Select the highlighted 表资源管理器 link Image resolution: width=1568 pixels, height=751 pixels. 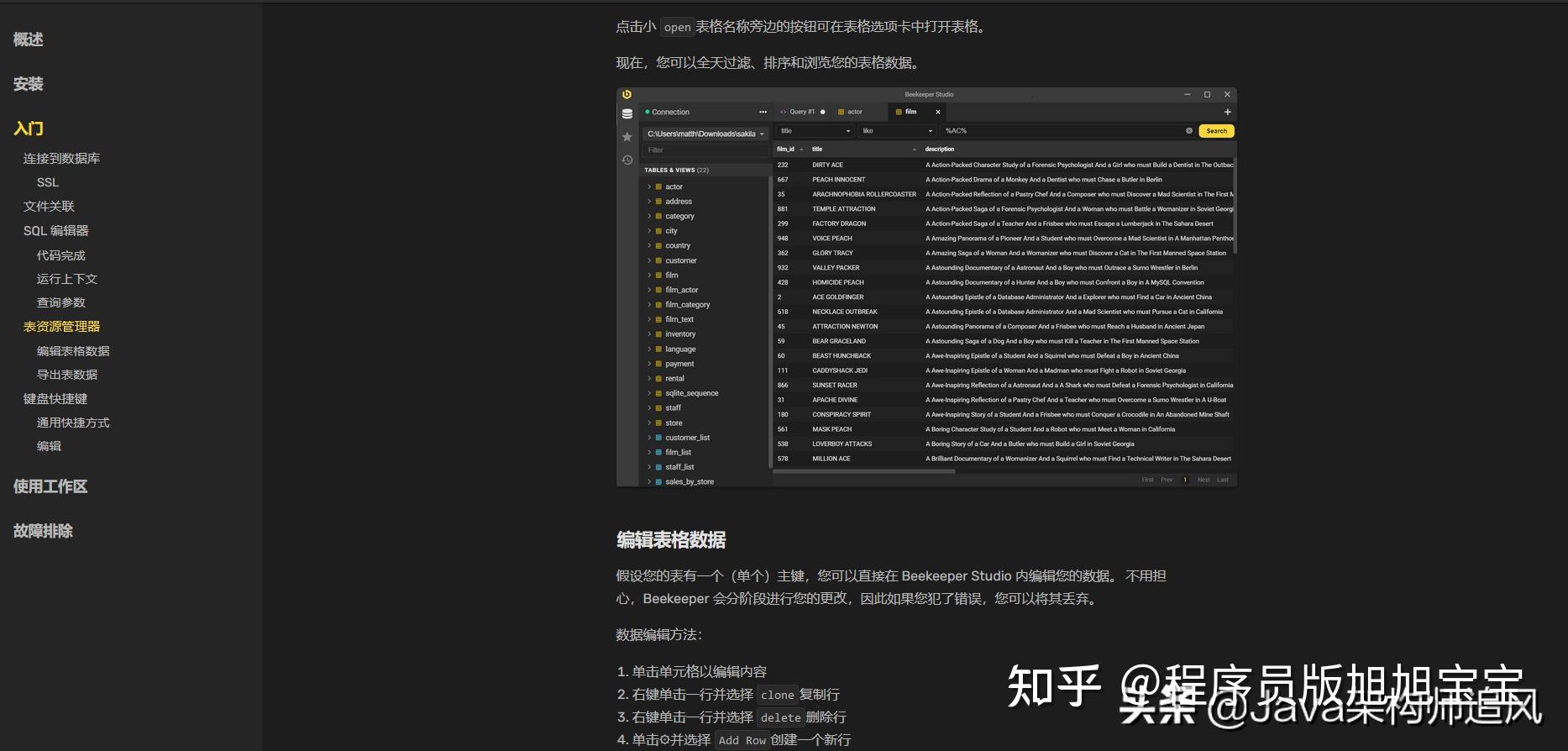62,327
